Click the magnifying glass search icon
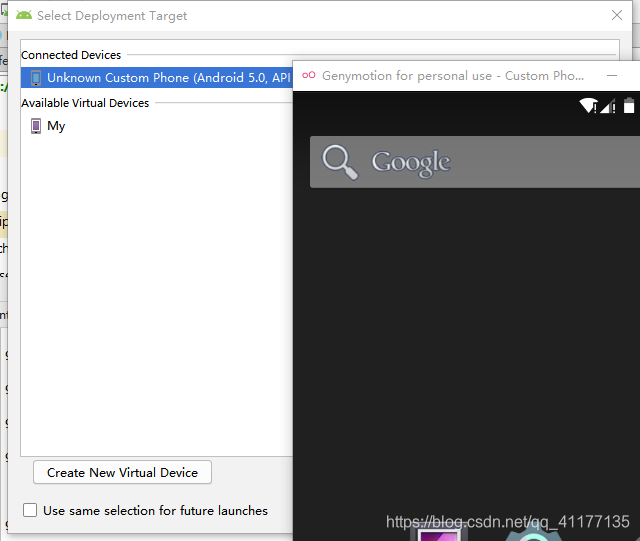This screenshot has width=640, height=541. (340, 162)
